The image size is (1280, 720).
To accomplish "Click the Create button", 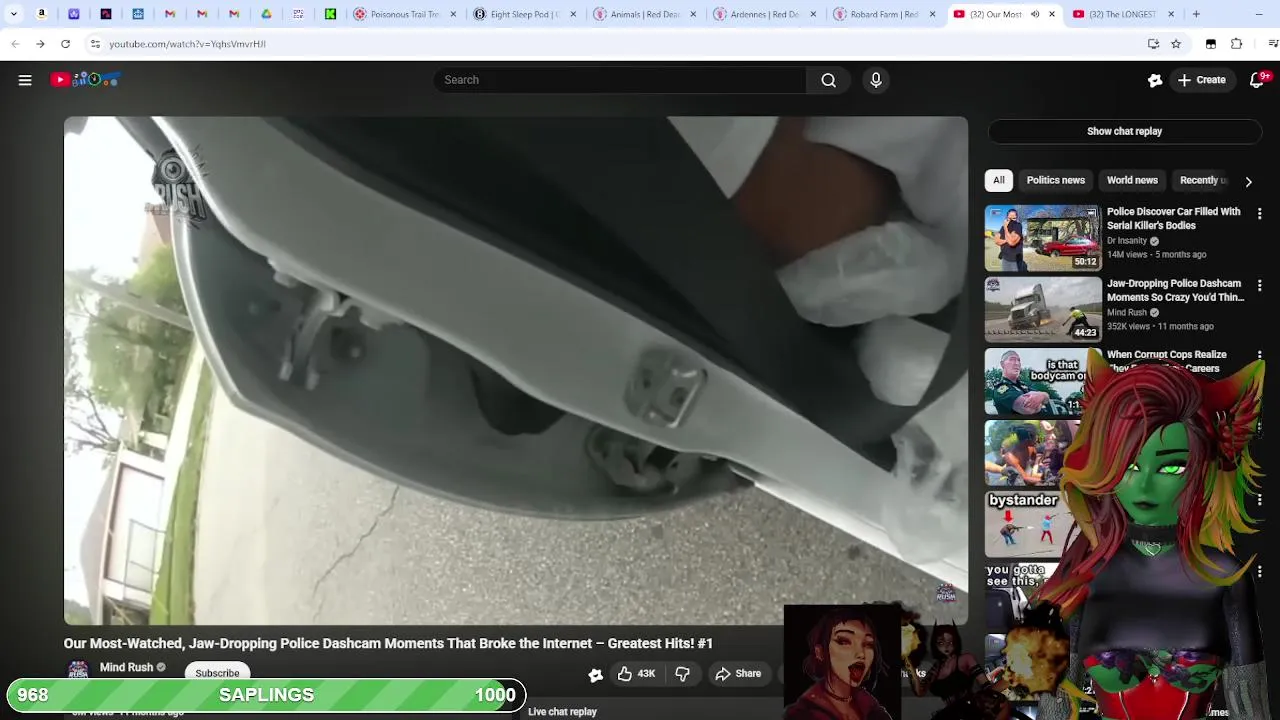I will [1201, 80].
